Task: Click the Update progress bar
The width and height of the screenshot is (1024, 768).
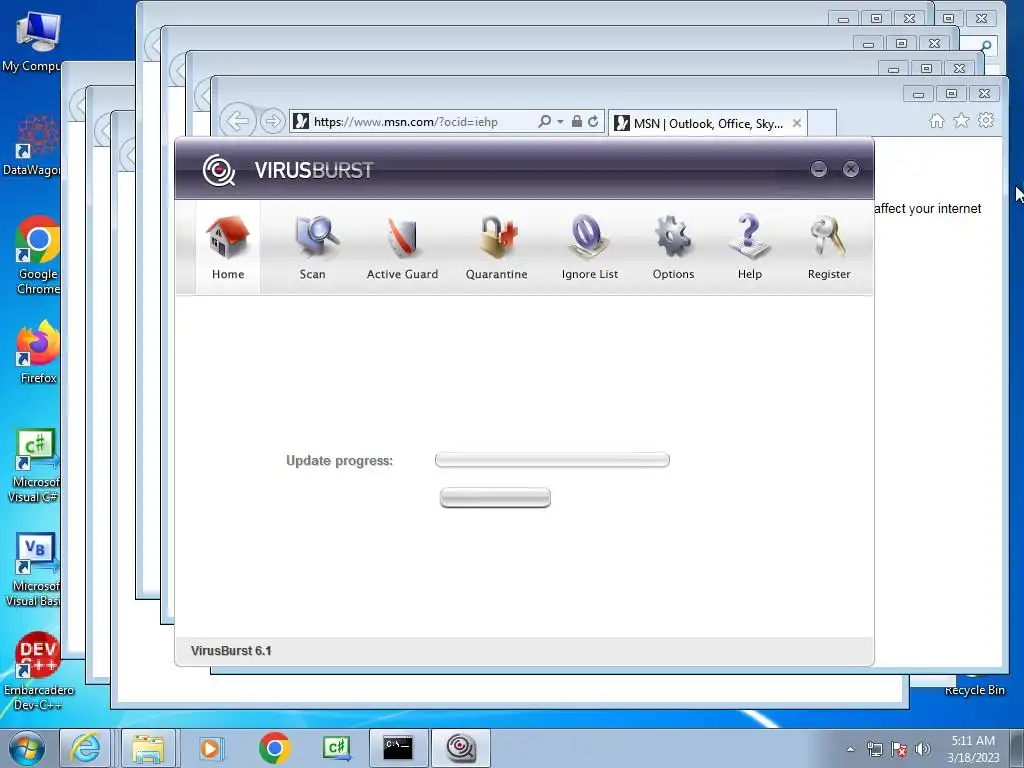Action: 552,460
